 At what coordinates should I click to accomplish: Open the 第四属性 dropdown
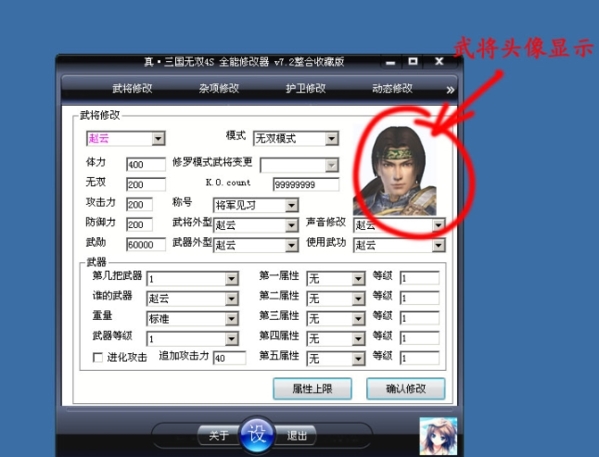(336, 339)
